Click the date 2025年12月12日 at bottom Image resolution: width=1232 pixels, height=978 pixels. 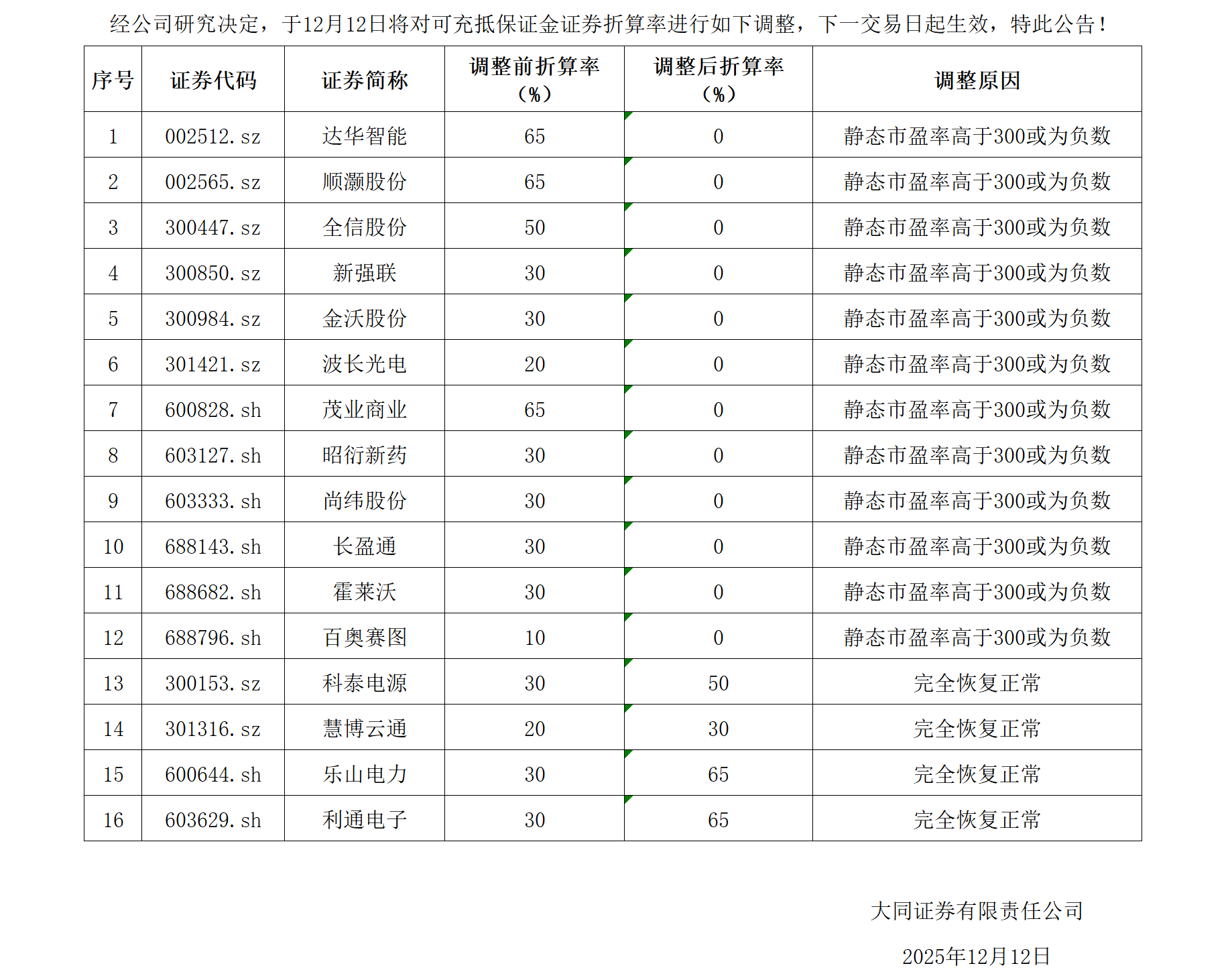(976, 957)
